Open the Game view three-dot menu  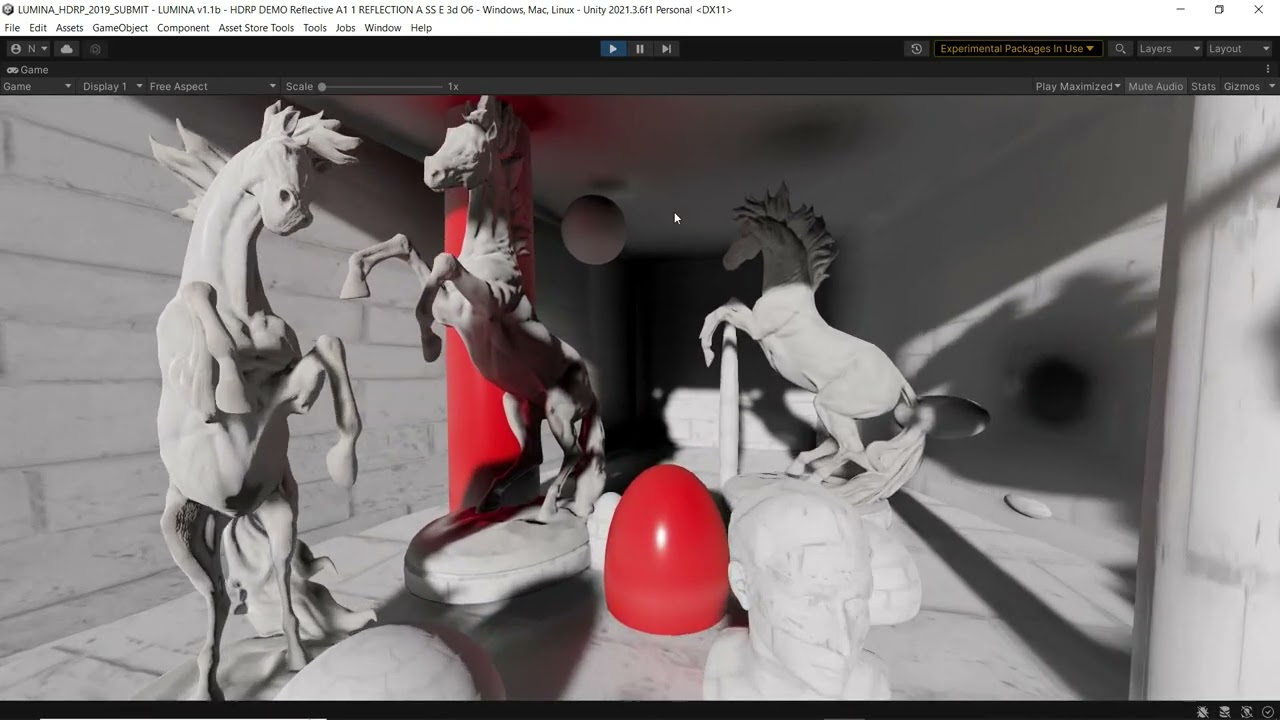(x=1268, y=70)
